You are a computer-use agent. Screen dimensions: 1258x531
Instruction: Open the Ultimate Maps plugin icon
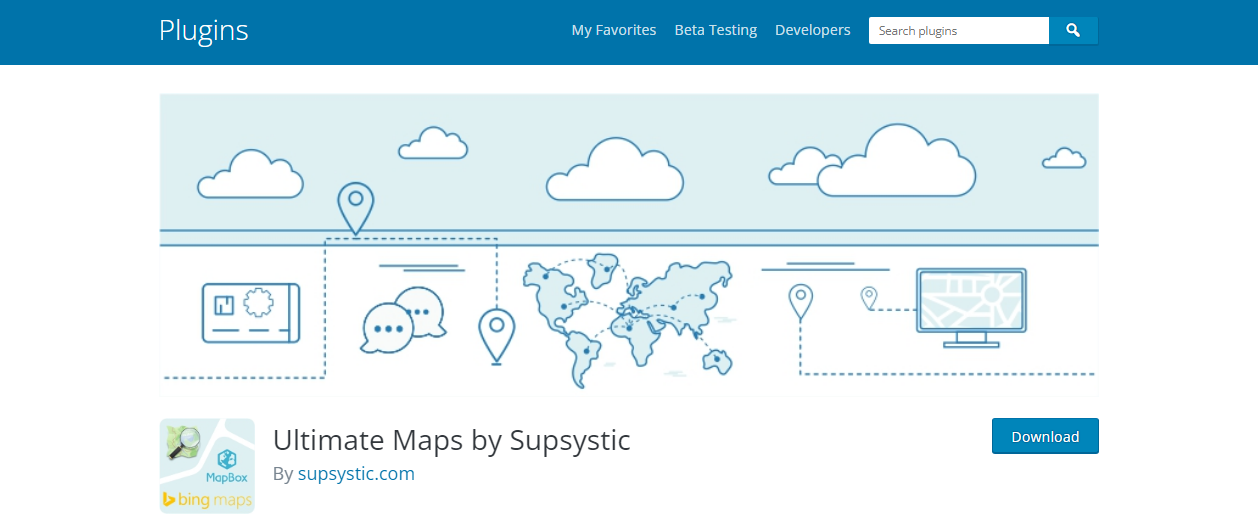(207, 466)
